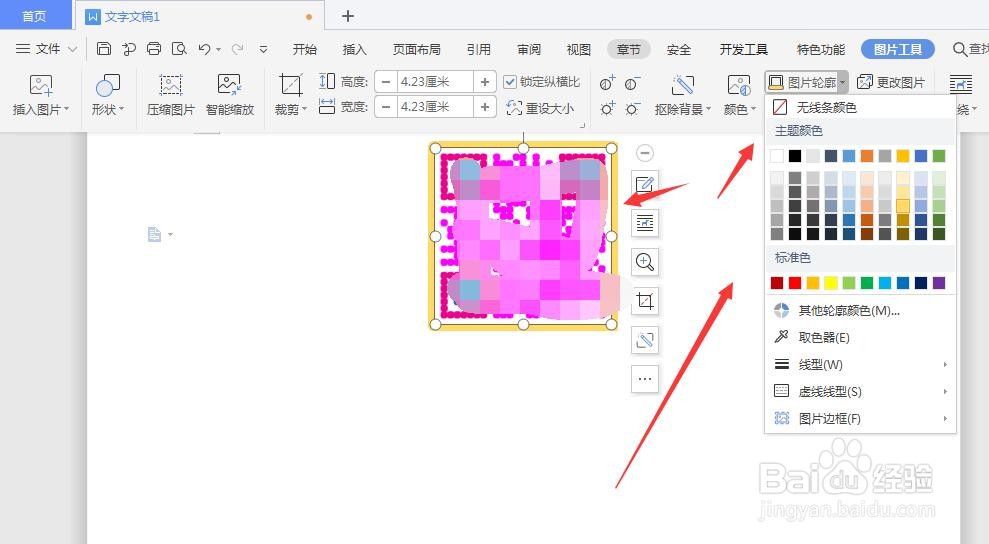Open the Security (安全) tab
Image resolution: width=989 pixels, height=544 pixels.
(x=679, y=49)
